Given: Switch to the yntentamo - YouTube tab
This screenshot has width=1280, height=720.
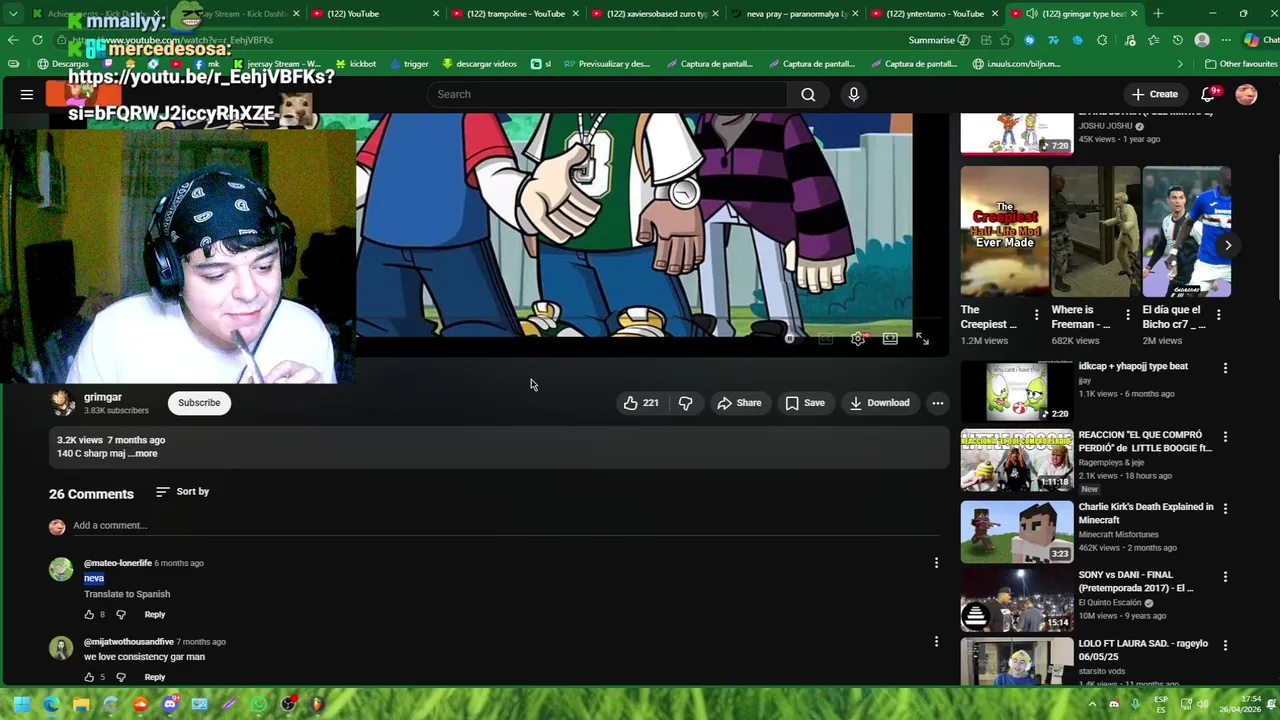Looking at the screenshot, I should 933,13.
